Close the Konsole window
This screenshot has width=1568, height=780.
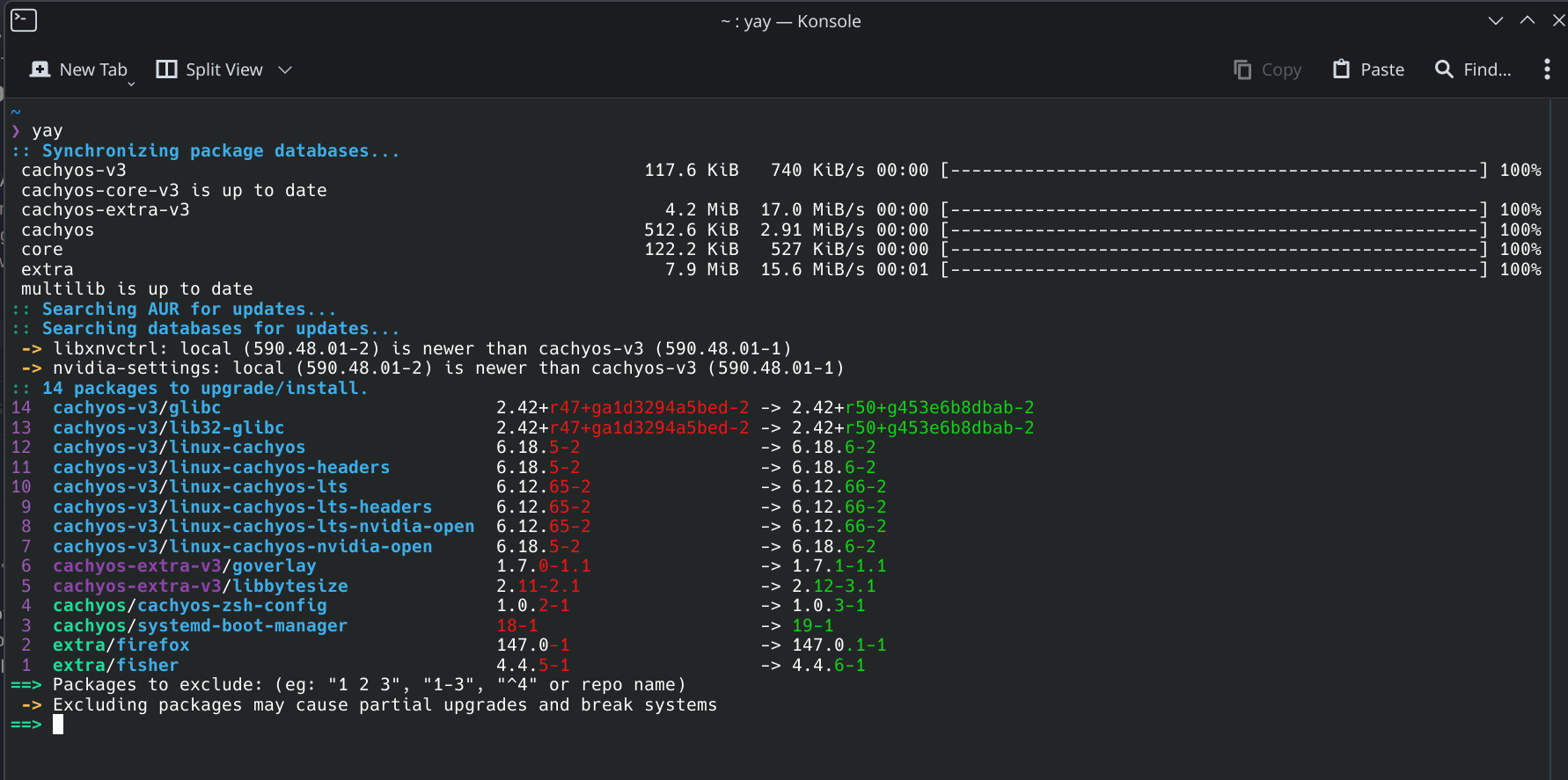[1558, 20]
